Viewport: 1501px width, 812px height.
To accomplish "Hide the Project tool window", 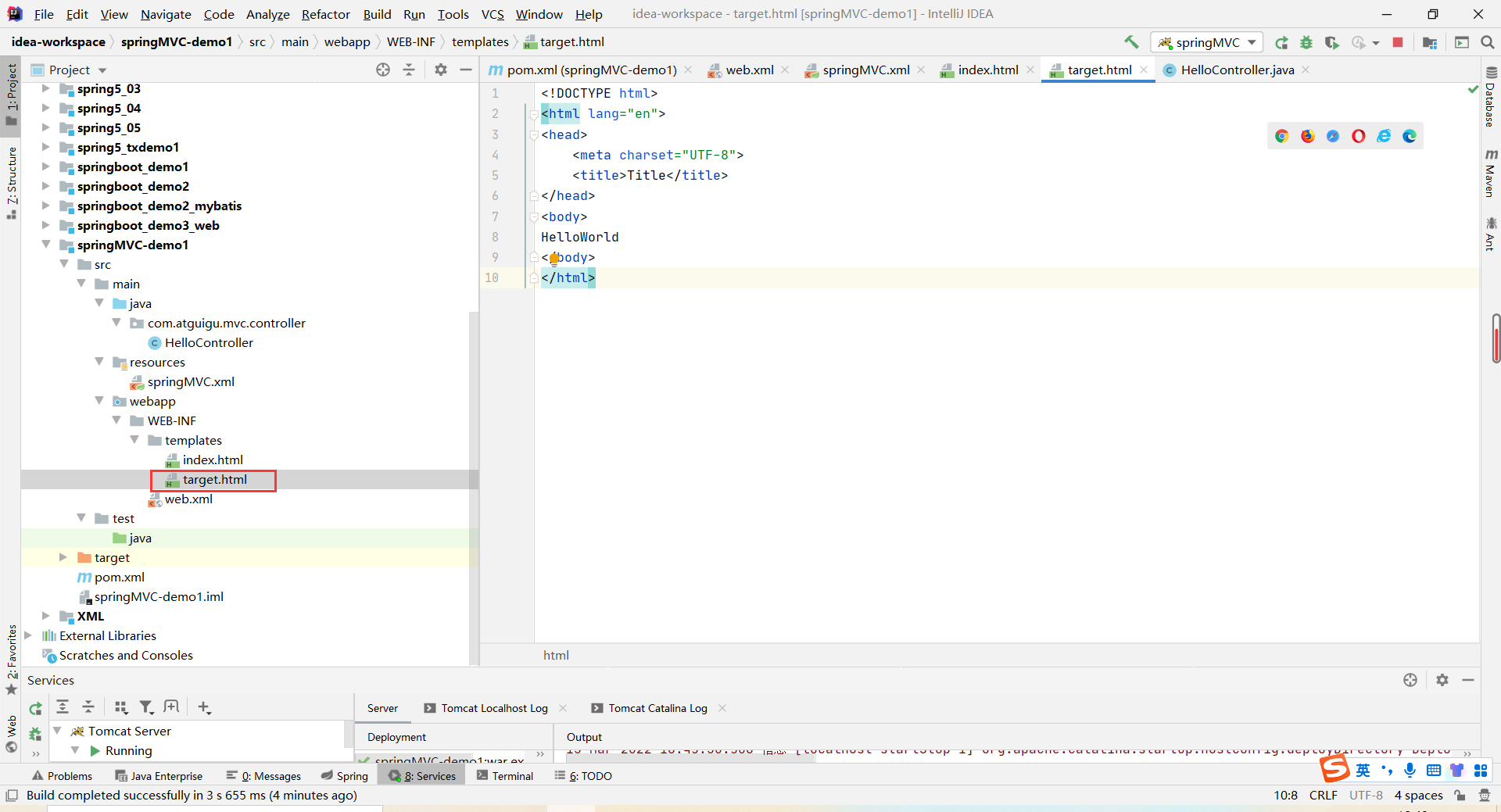I will tap(466, 70).
